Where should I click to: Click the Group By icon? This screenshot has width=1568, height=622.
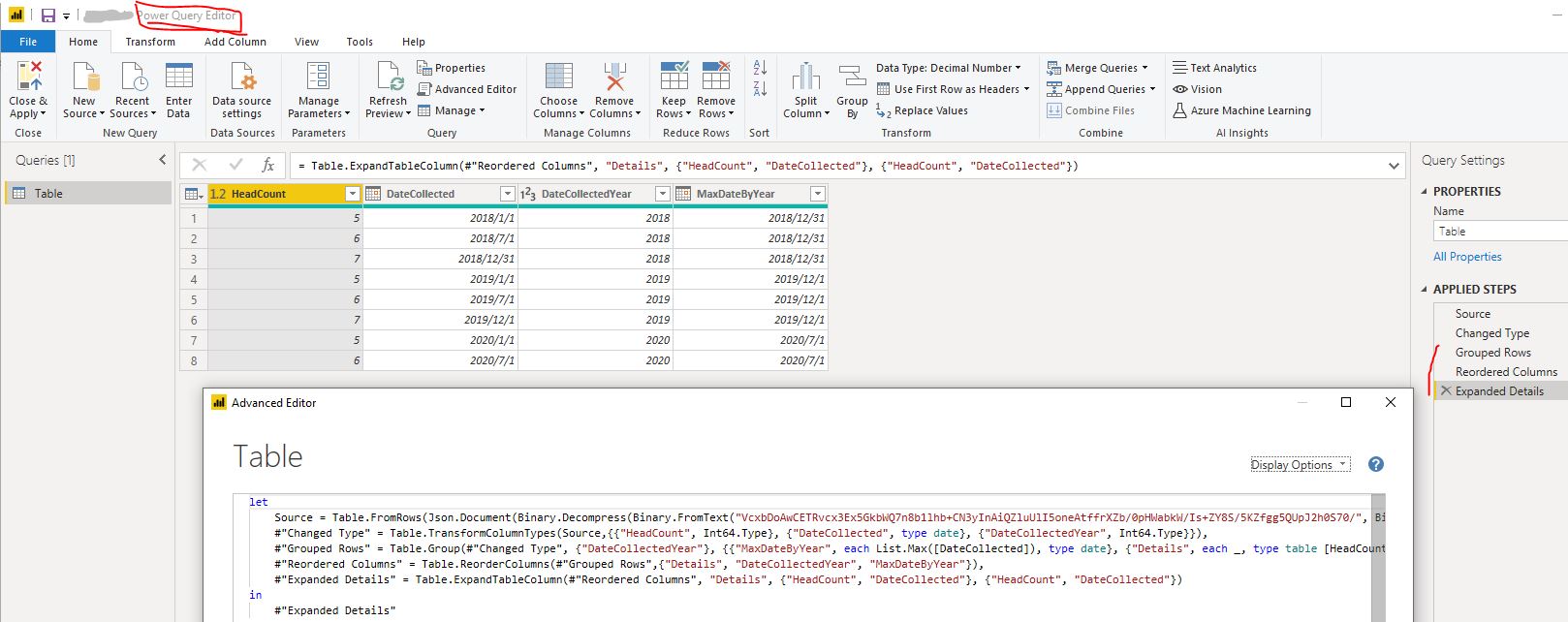(852, 76)
